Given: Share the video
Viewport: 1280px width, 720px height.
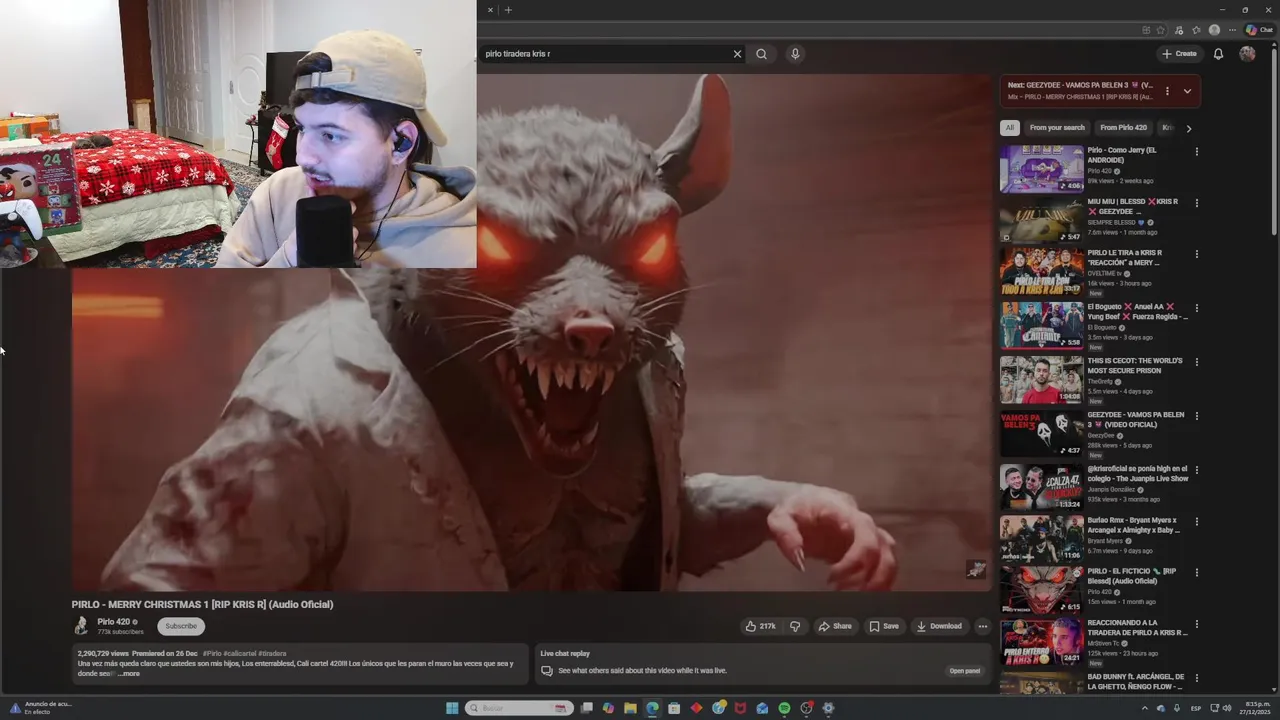Looking at the screenshot, I should pyautogui.click(x=835, y=626).
